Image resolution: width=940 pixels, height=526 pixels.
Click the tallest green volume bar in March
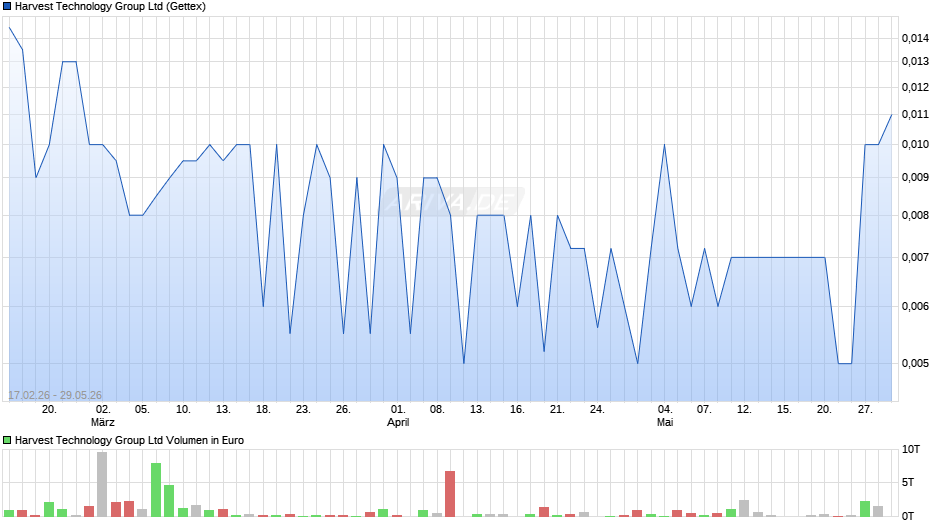[156, 489]
